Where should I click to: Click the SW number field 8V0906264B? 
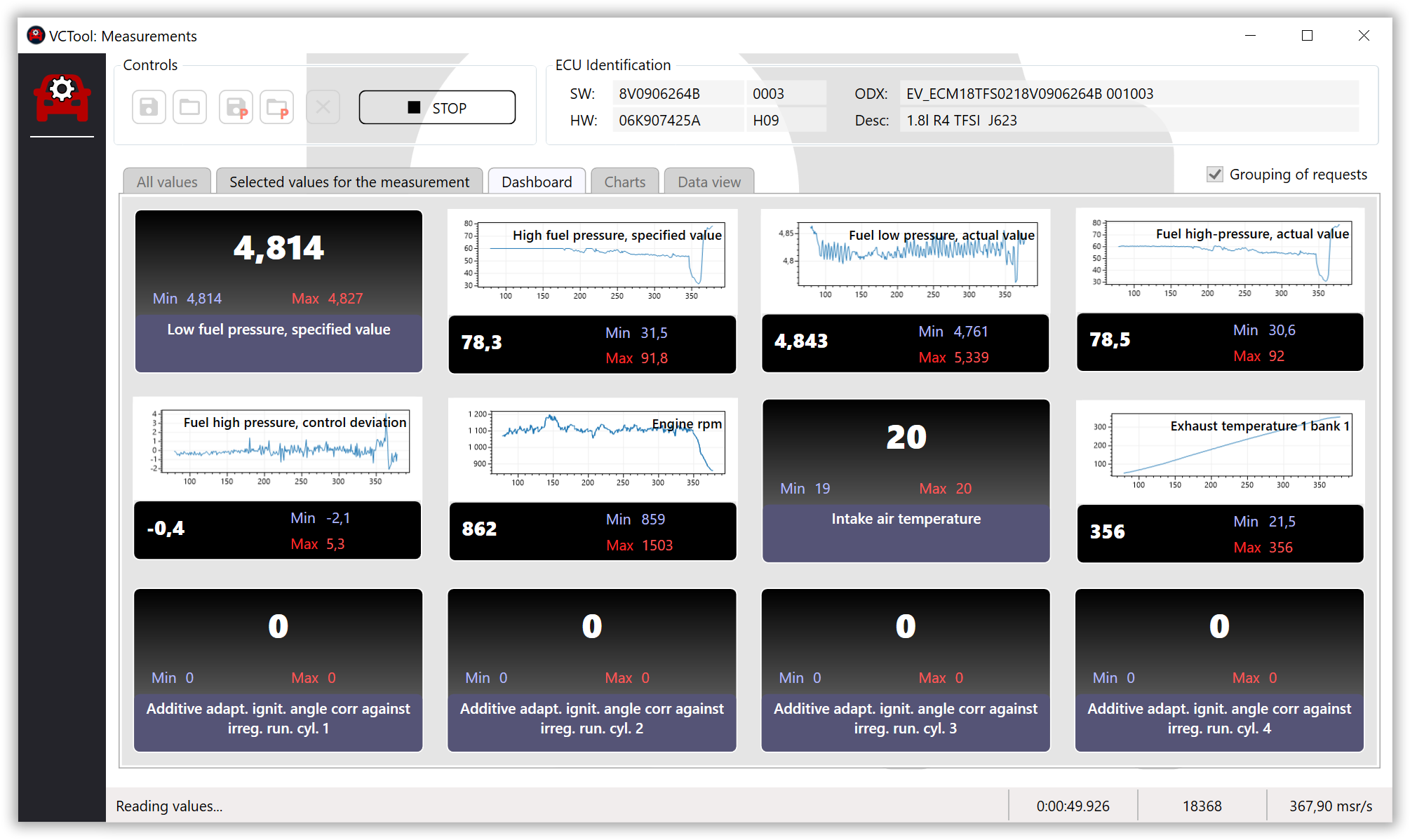[x=677, y=94]
